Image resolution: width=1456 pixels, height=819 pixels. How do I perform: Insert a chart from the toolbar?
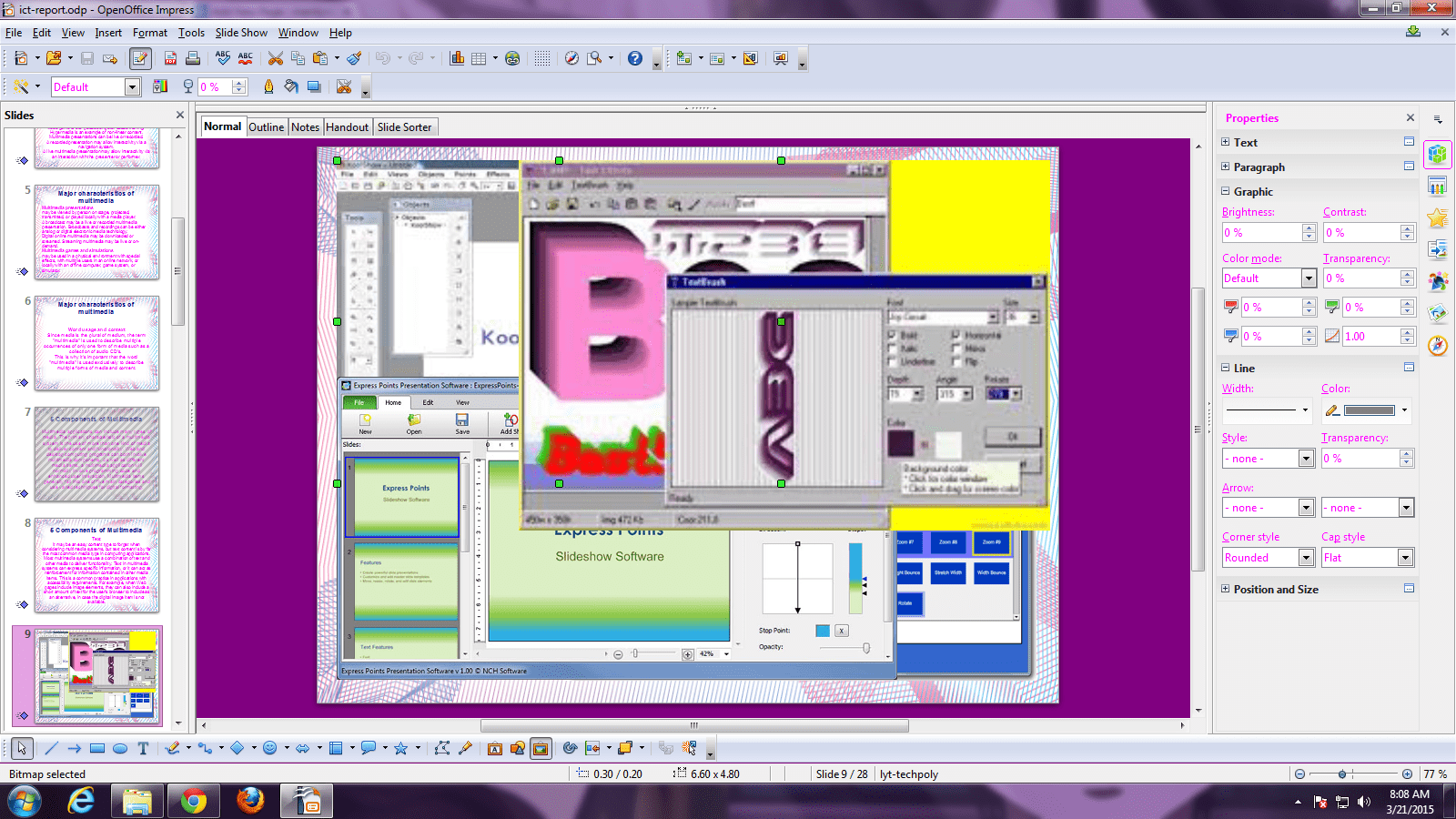click(457, 58)
